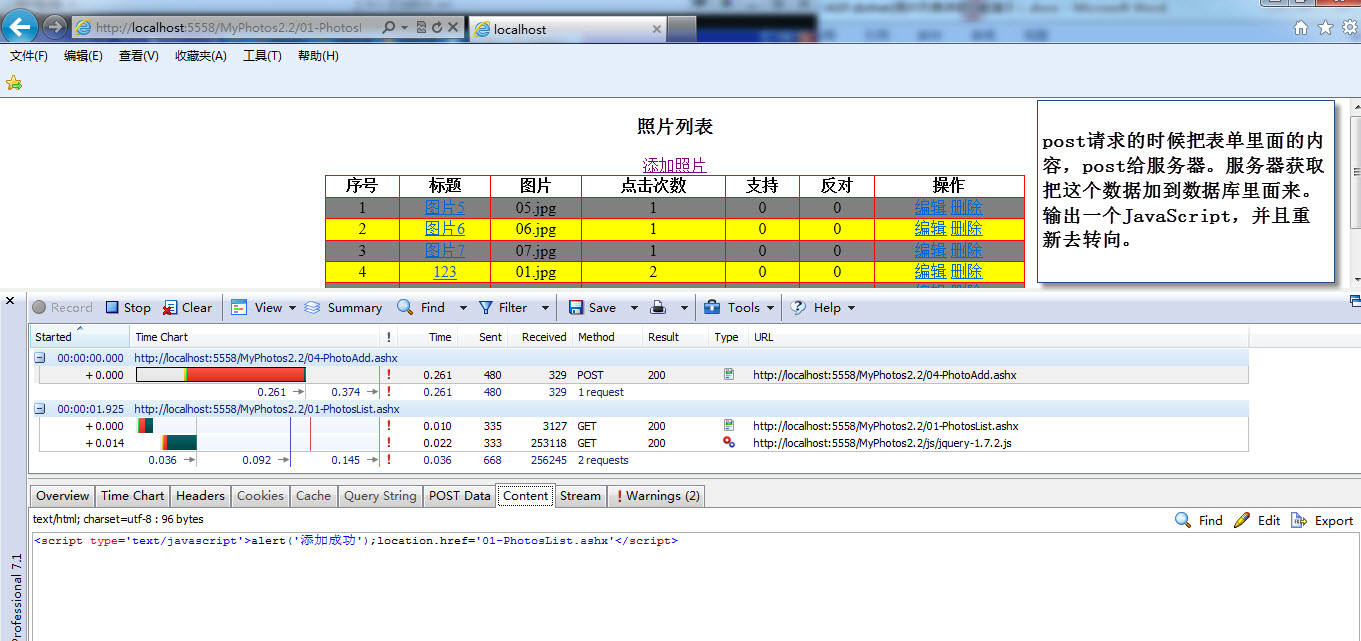This screenshot has height=641, width=1361.
Task: Switch to the Overview tab
Action: [63, 495]
